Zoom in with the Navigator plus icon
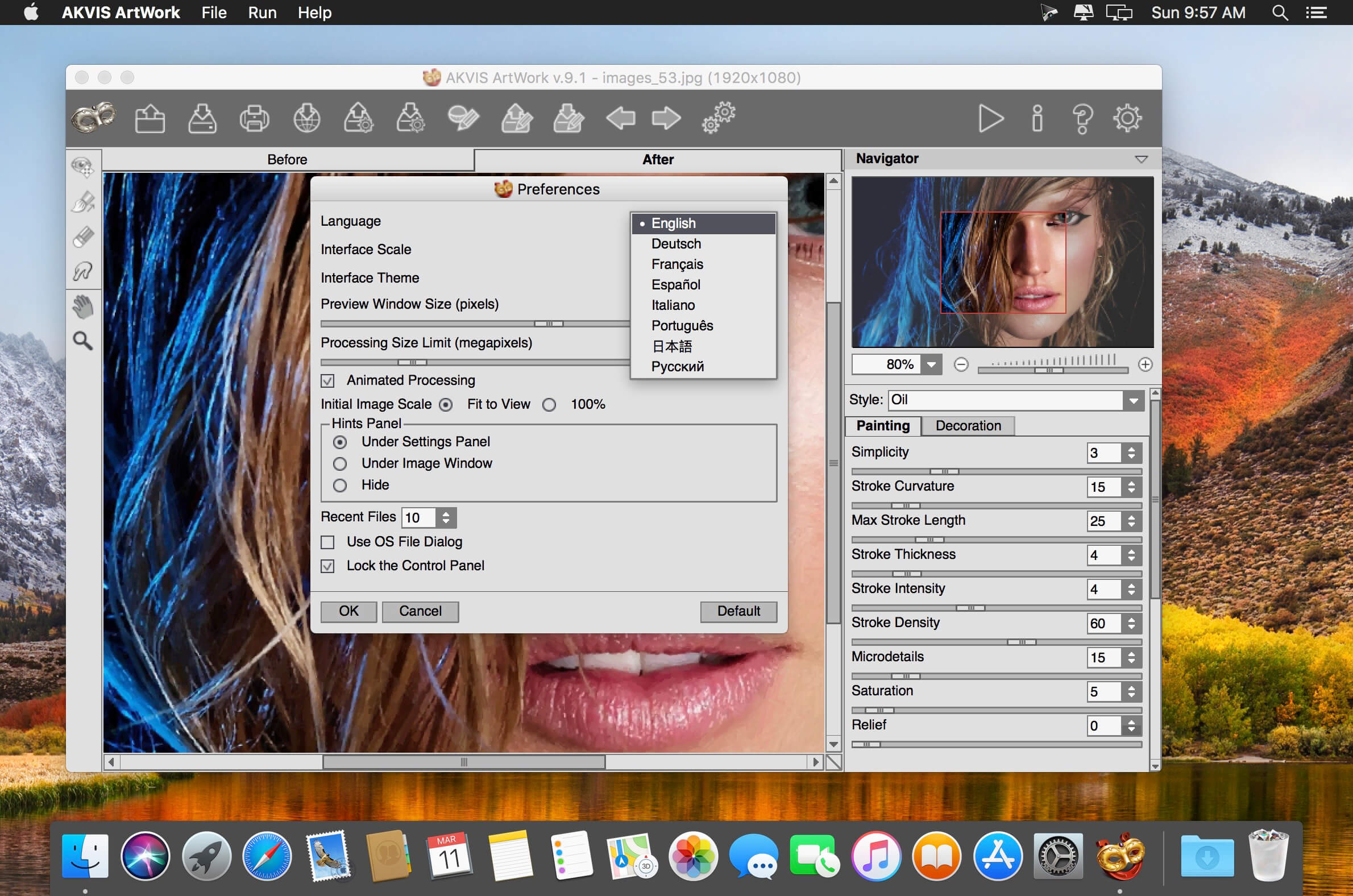This screenshot has height=896, width=1353. [x=1145, y=364]
